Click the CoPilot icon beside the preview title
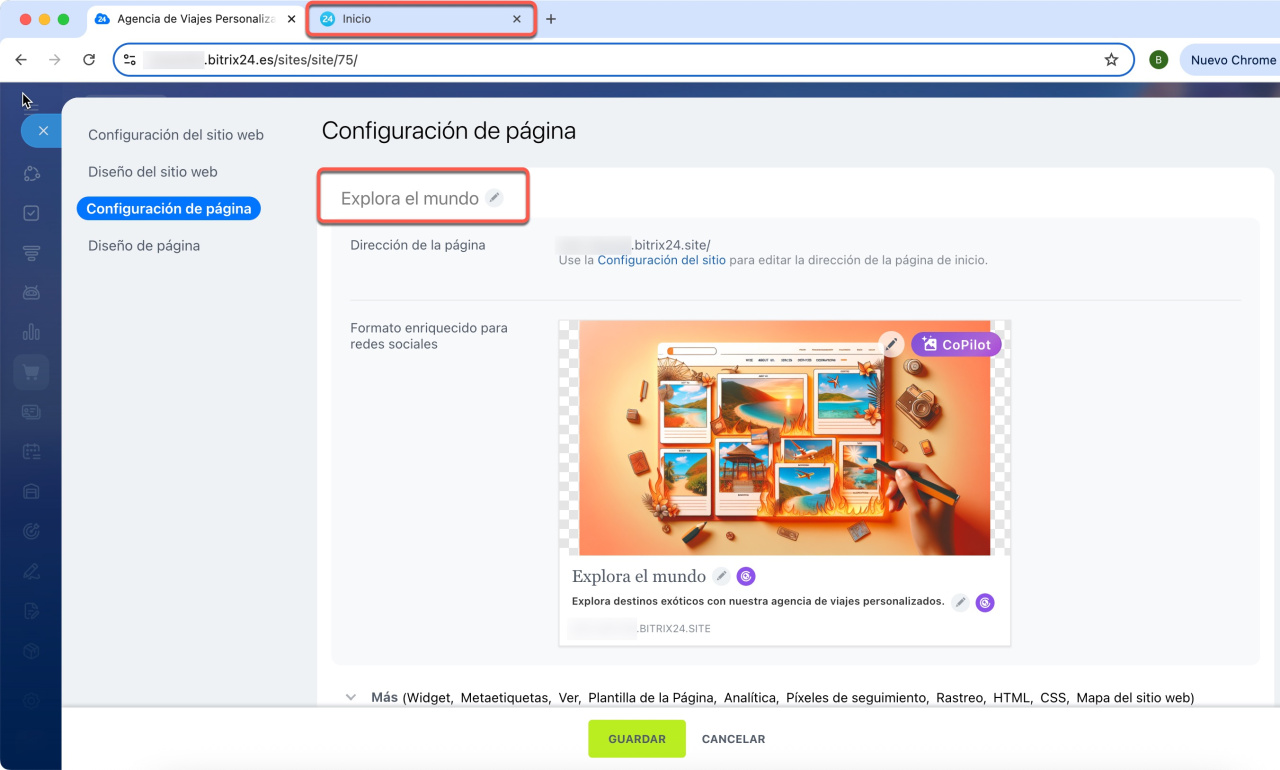 746,576
